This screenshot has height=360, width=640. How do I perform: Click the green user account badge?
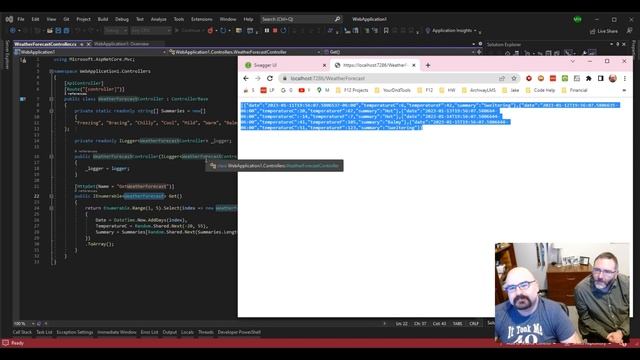coord(577,19)
